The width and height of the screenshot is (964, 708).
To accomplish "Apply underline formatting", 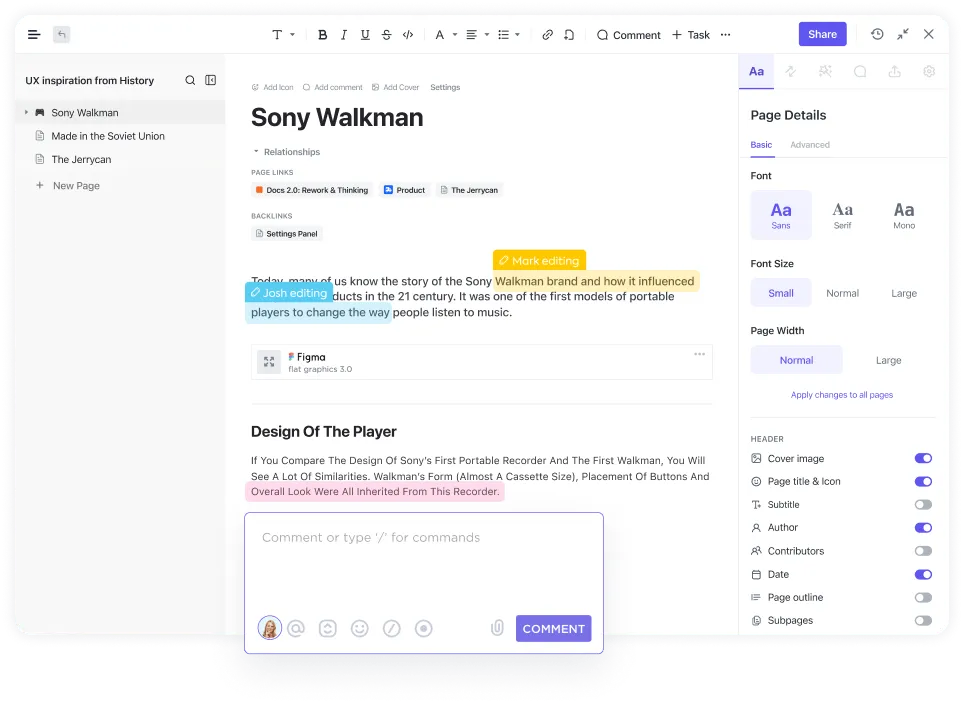I will click(365, 35).
